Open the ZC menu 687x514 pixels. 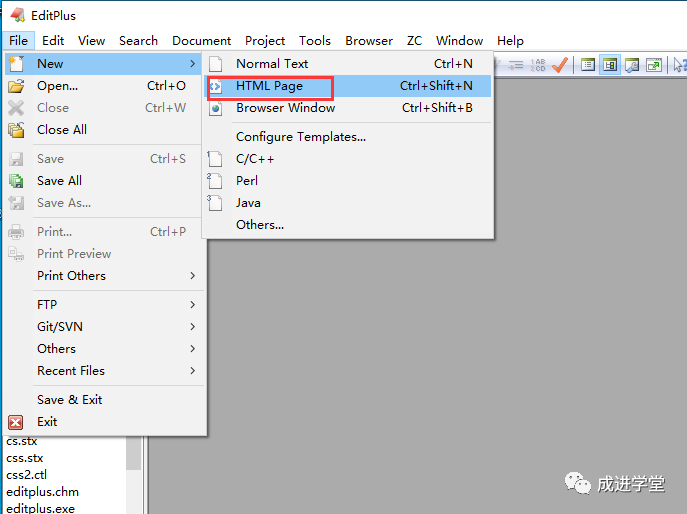[414, 41]
